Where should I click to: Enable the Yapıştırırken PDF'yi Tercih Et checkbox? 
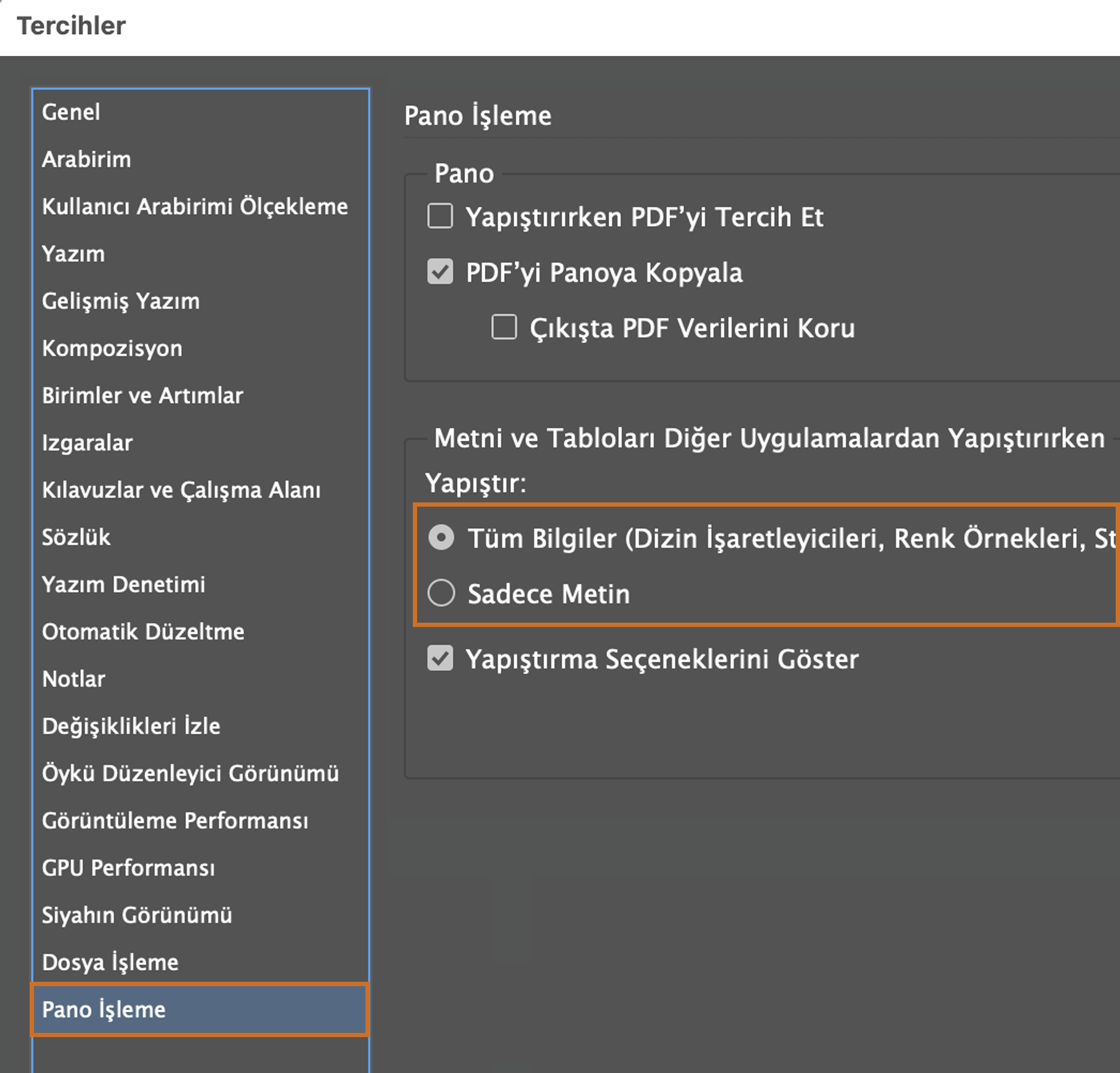pyautogui.click(x=440, y=217)
